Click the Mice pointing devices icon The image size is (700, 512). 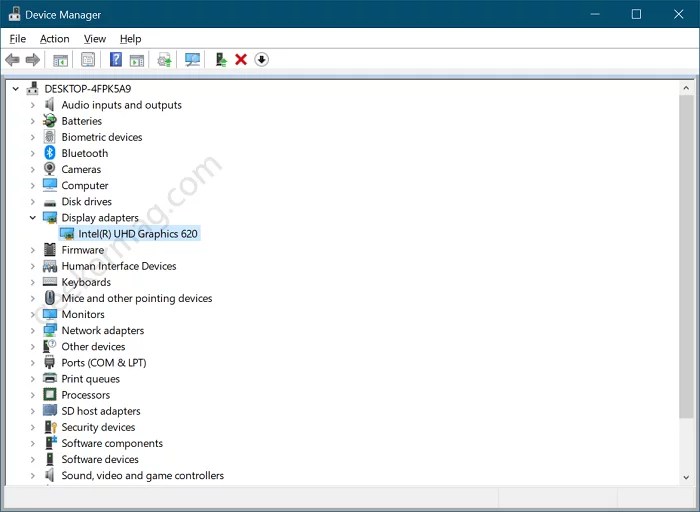50,298
